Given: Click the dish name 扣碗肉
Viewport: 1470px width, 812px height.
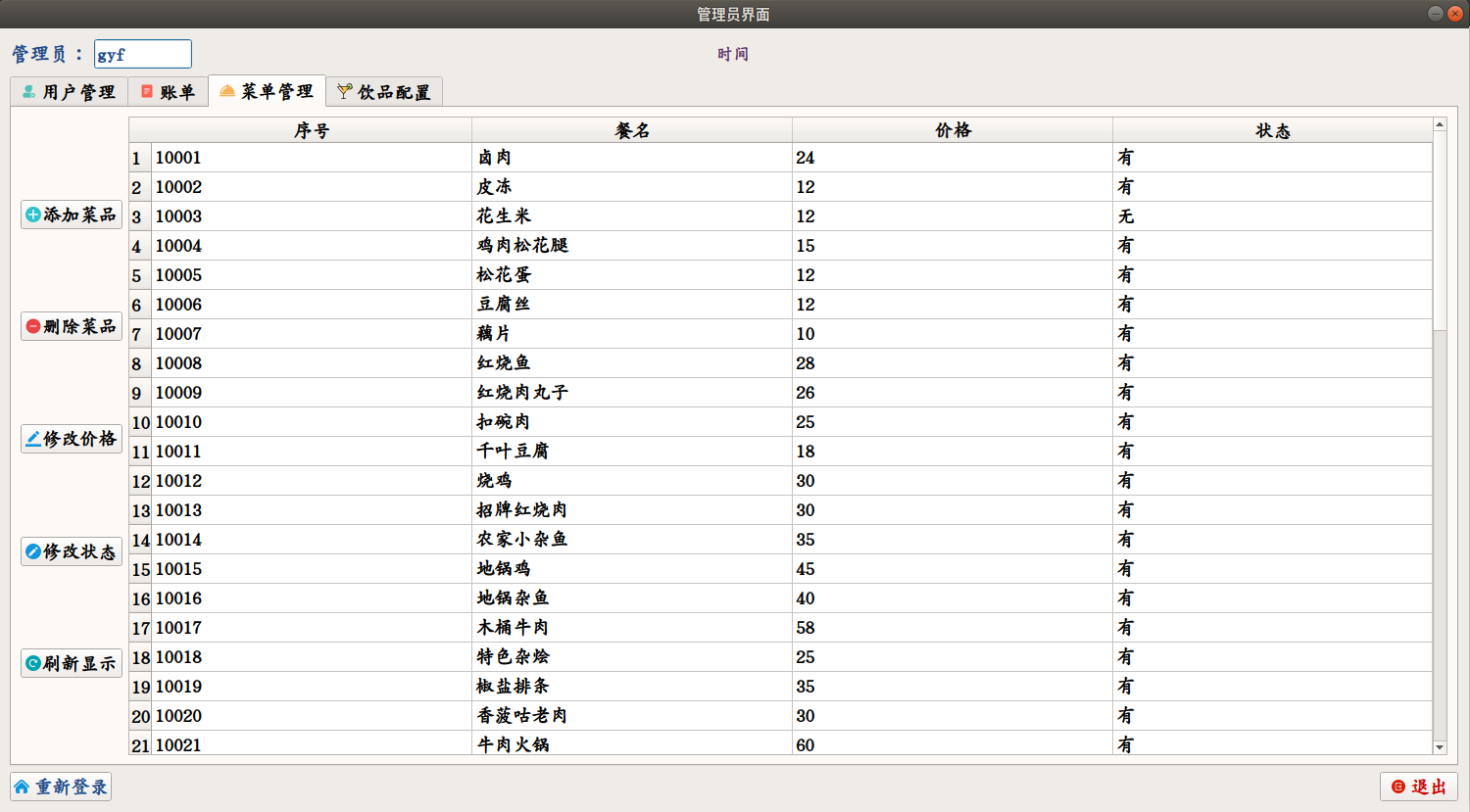Looking at the screenshot, I should coord(504,422).
